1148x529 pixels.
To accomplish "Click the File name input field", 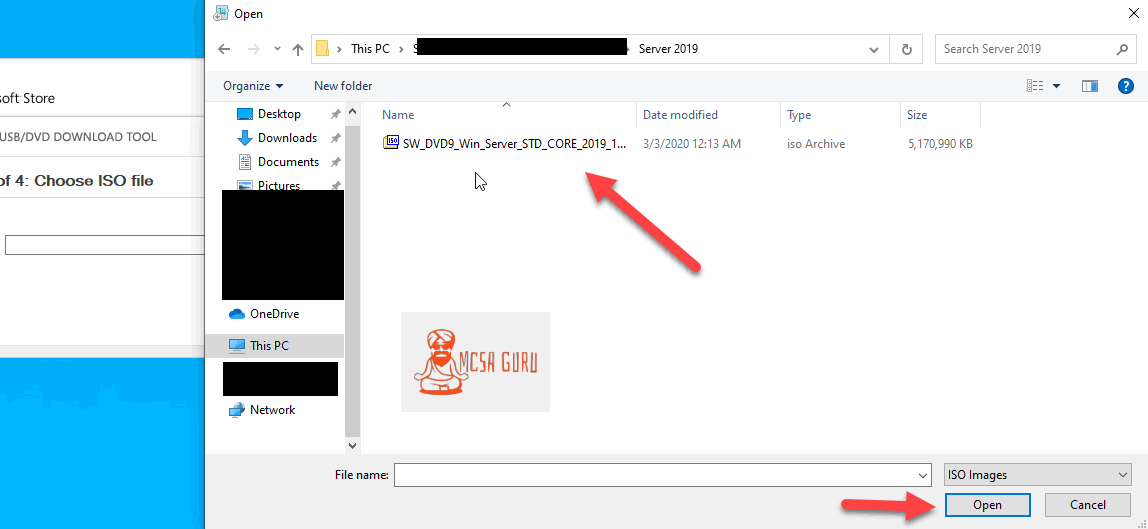I will [x=655, y=475].
